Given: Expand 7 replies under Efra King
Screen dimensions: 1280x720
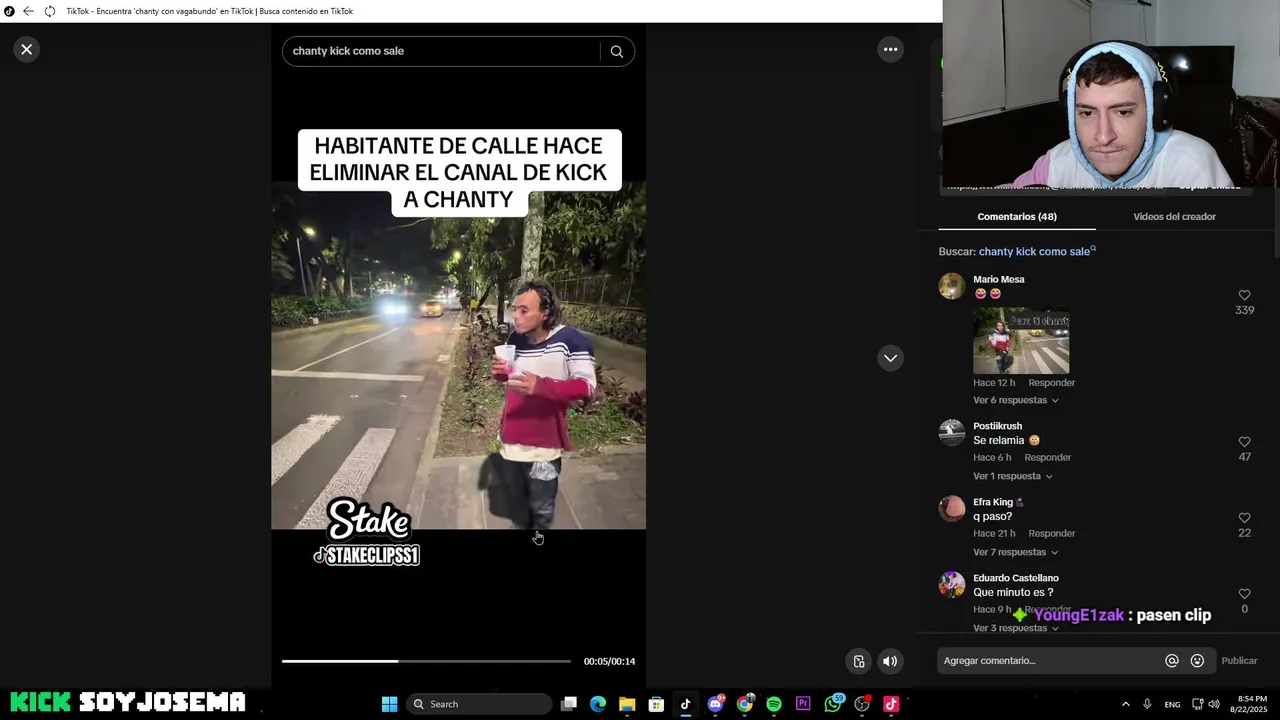Looking at the screenshot, I should click(x=1015, y=552).
